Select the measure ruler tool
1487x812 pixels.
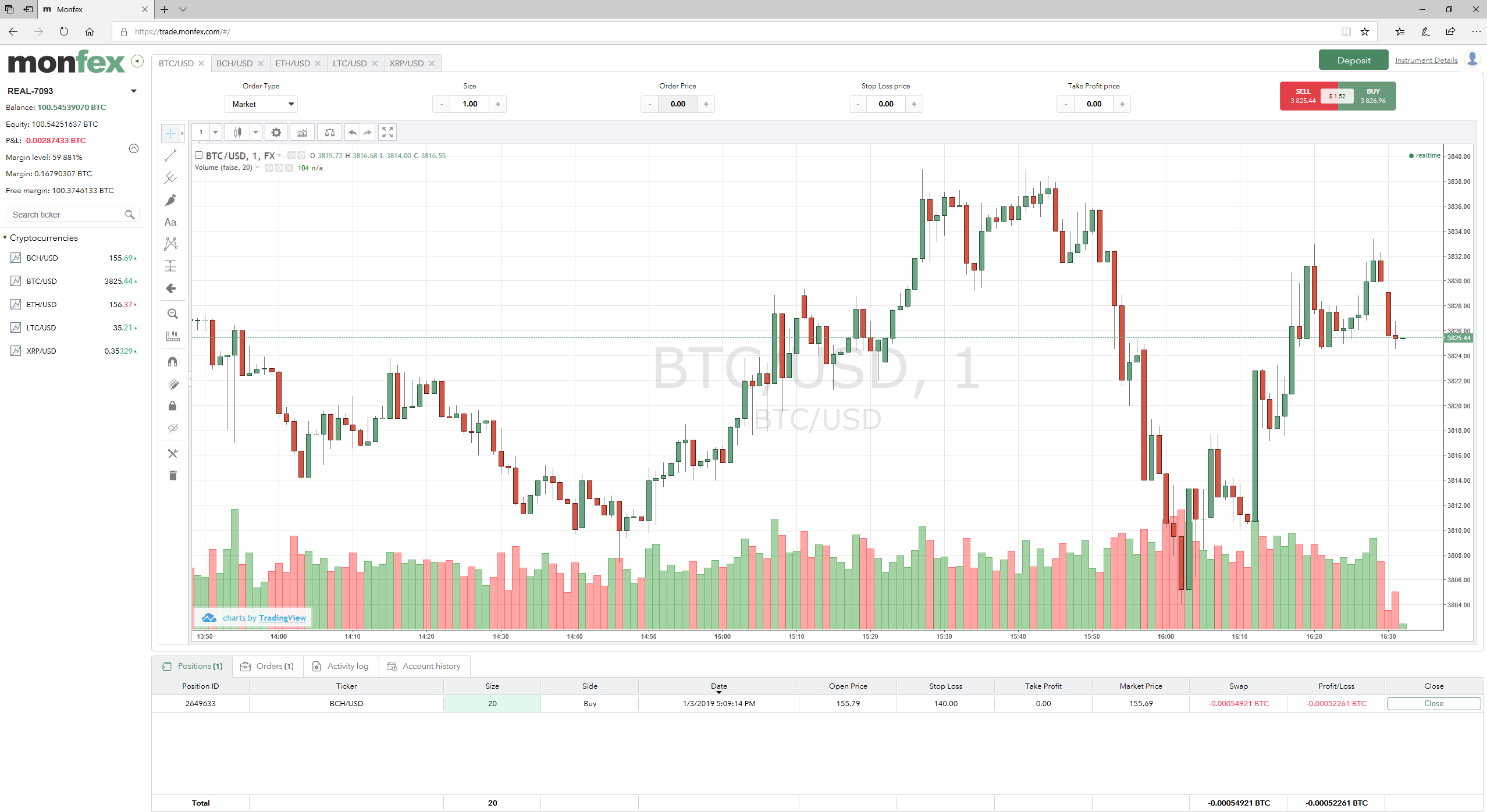172,336
